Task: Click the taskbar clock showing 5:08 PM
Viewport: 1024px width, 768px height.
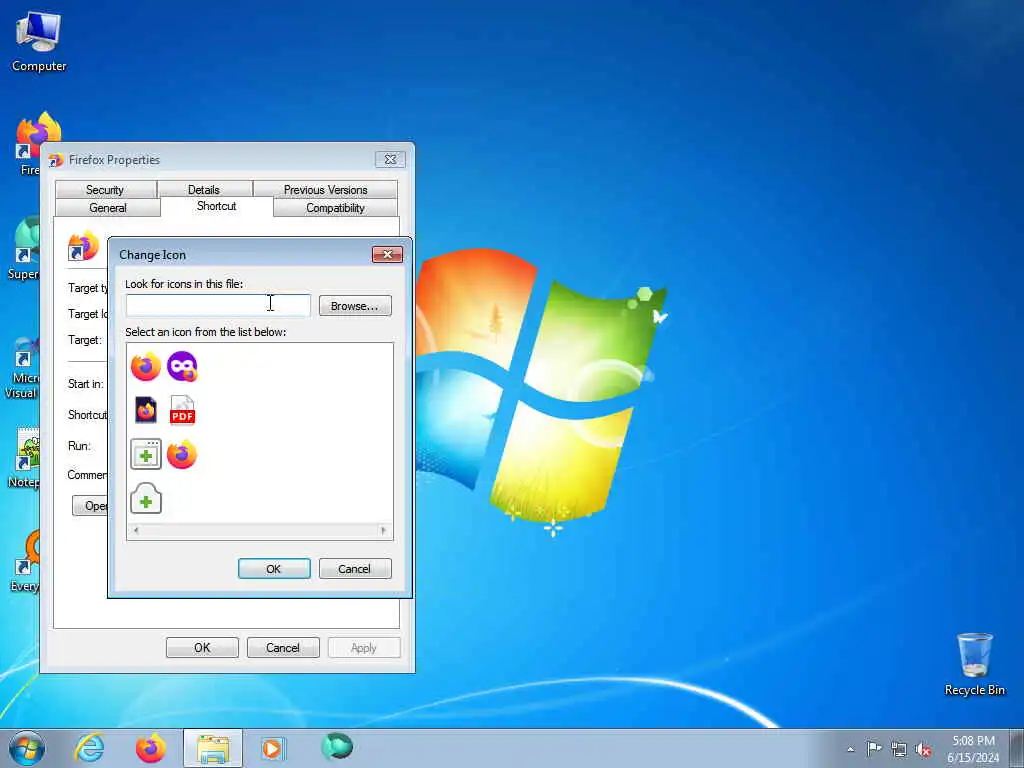Action: [x=973, y=749]
